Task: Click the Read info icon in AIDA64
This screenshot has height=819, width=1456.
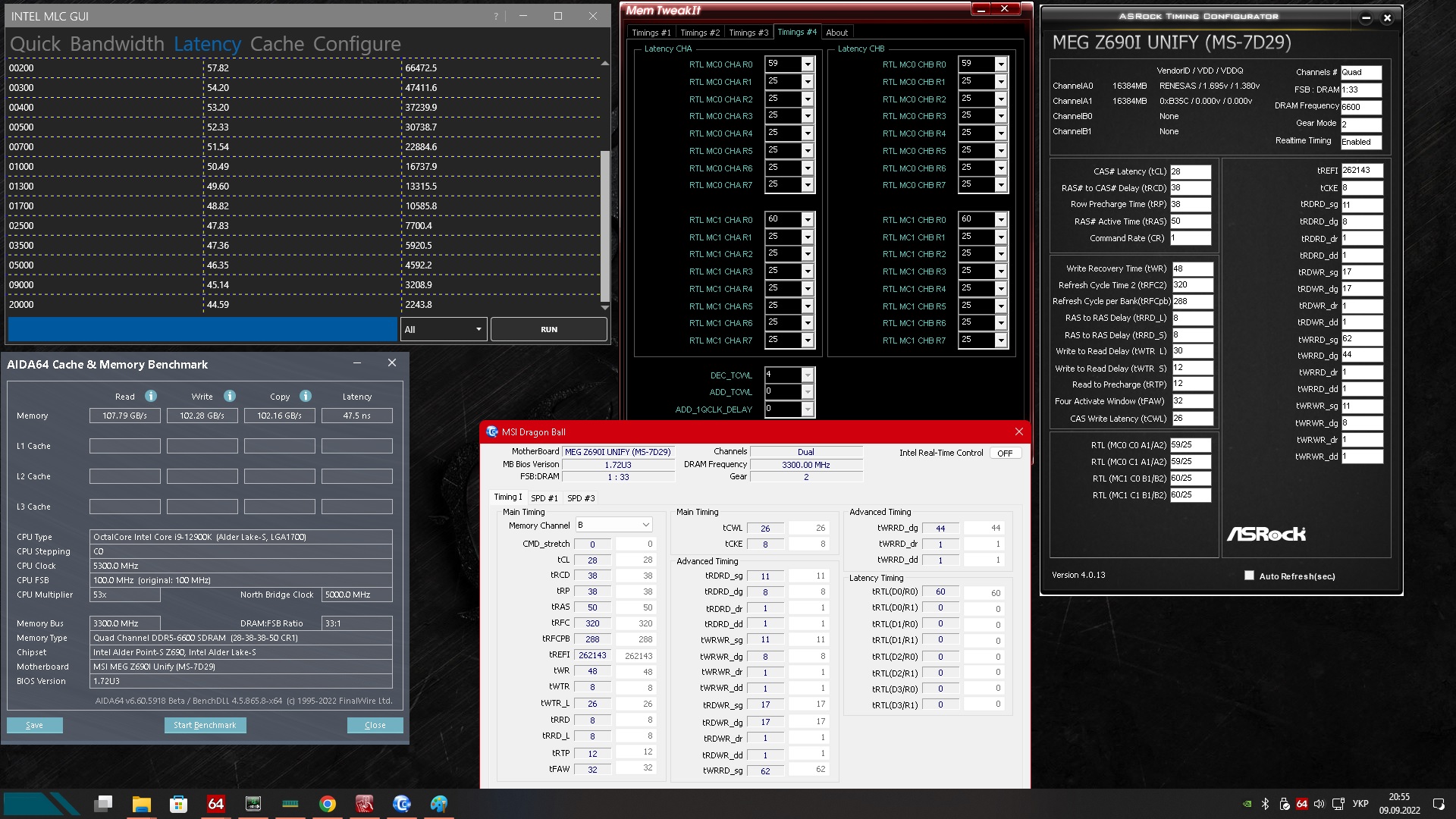Action: (x=151, y=396)
